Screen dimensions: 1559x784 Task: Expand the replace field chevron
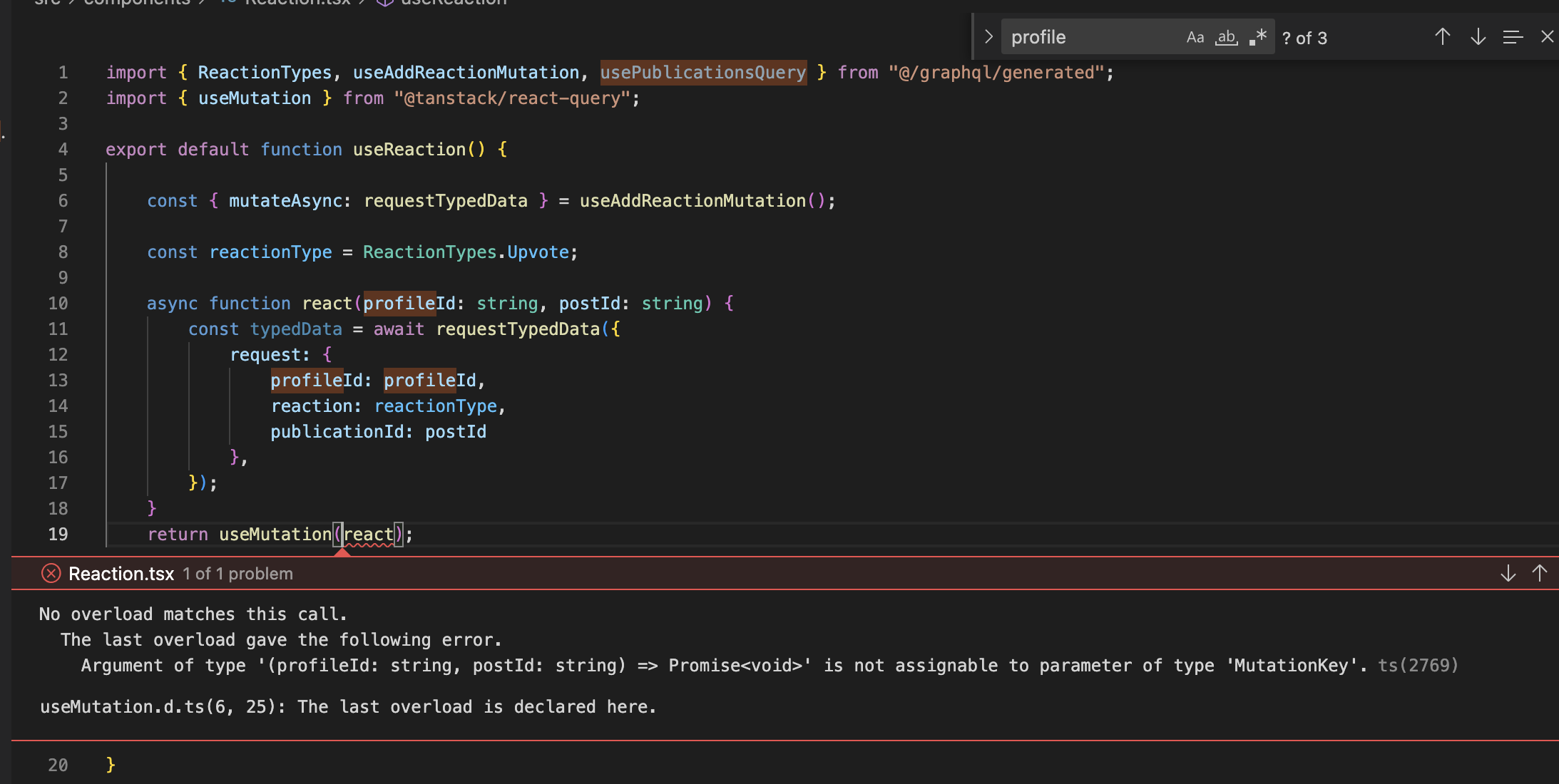click(988, 37)
